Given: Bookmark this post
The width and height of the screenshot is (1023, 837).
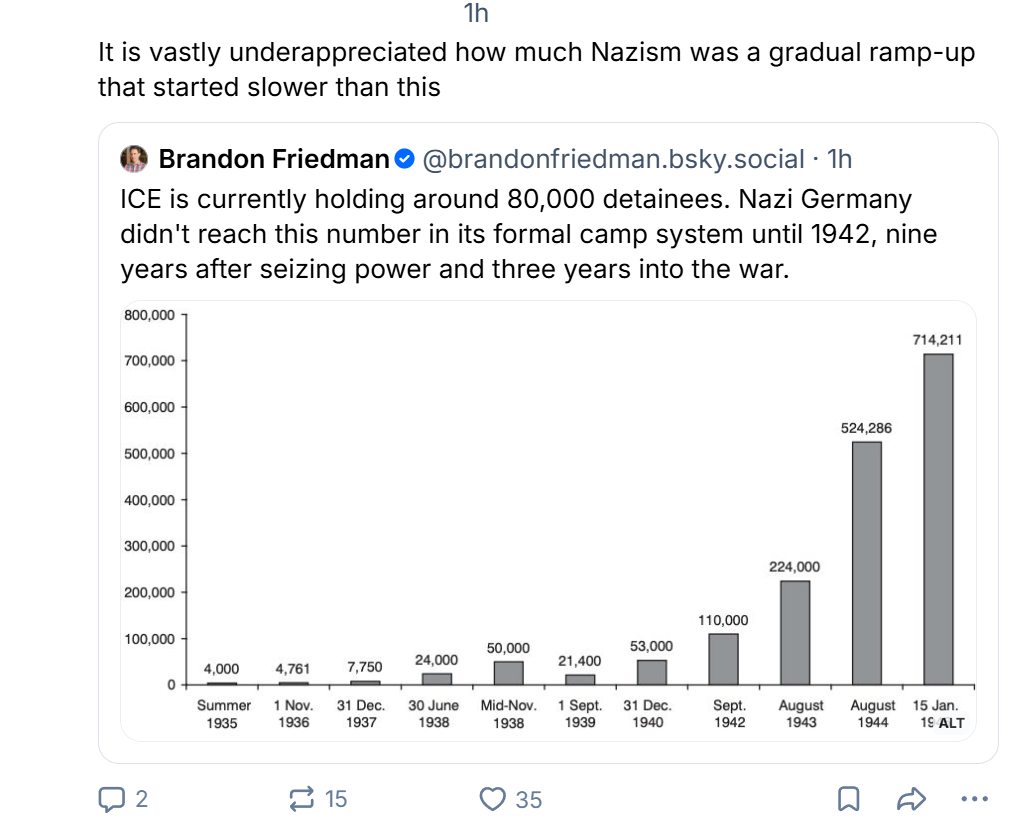Looking at the screenshot, I should pyautogui.click(x=848, y=798).
